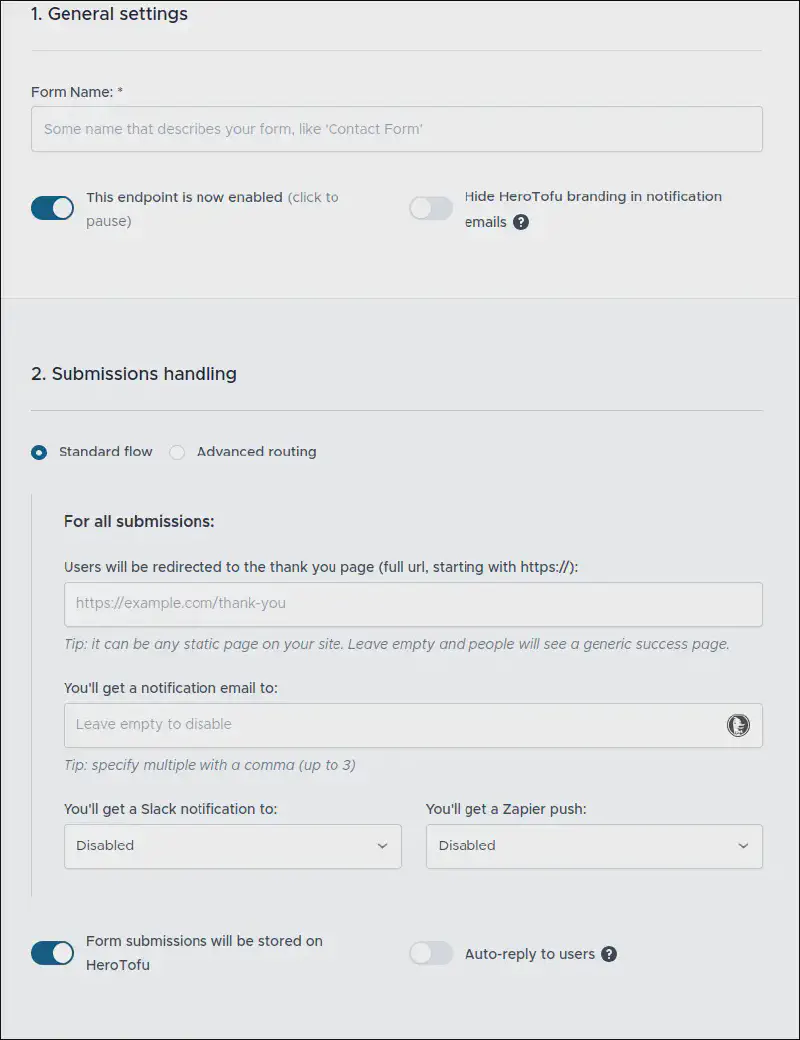Viewport: 800px width, 1040px height.
Task: Click the 'General settings' section header
Action: pos(109,14)
